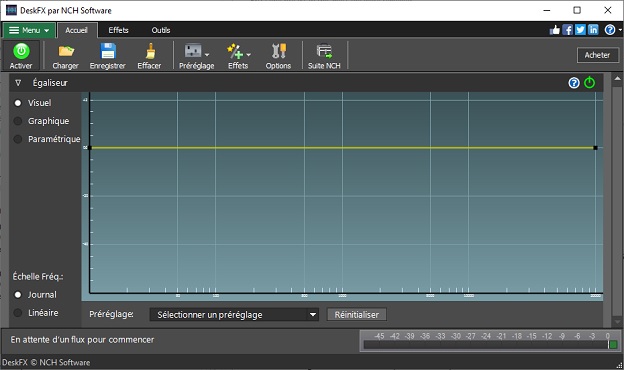The width and height of the screenshot is (624, 370).
Task: Click the Préréglage toolbar icon
Action: (193, 51)
